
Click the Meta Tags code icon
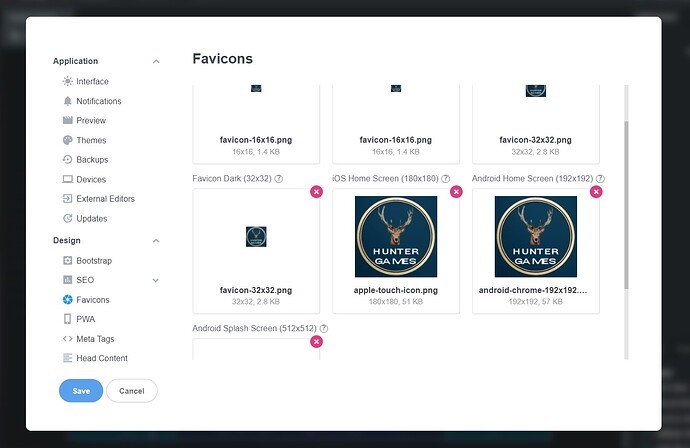[x=67, y=338]
